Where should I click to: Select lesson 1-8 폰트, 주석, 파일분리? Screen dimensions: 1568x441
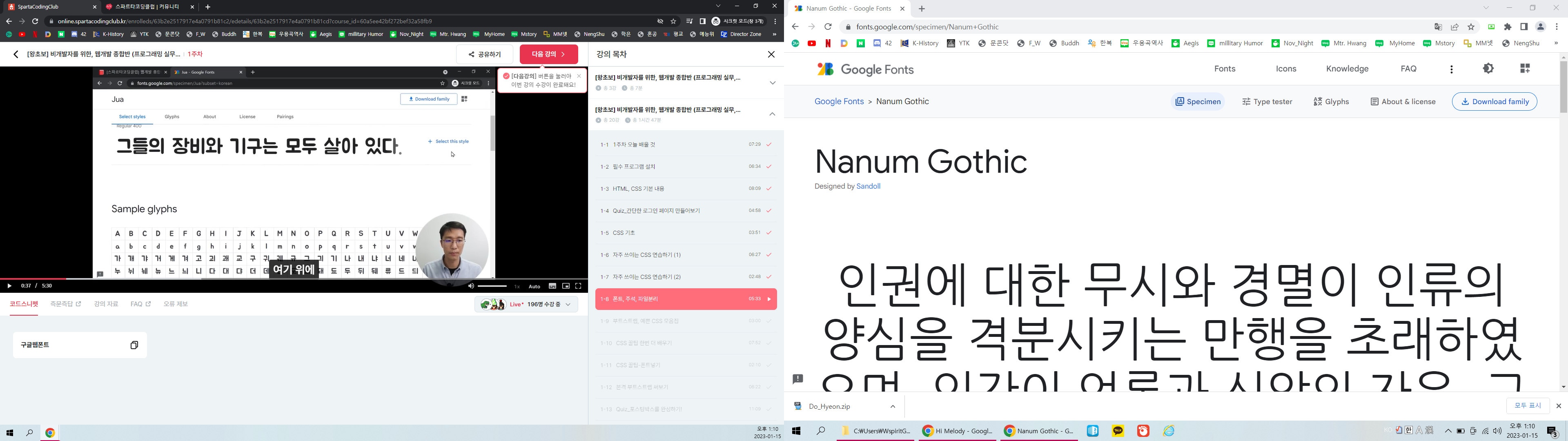(686, 299)
